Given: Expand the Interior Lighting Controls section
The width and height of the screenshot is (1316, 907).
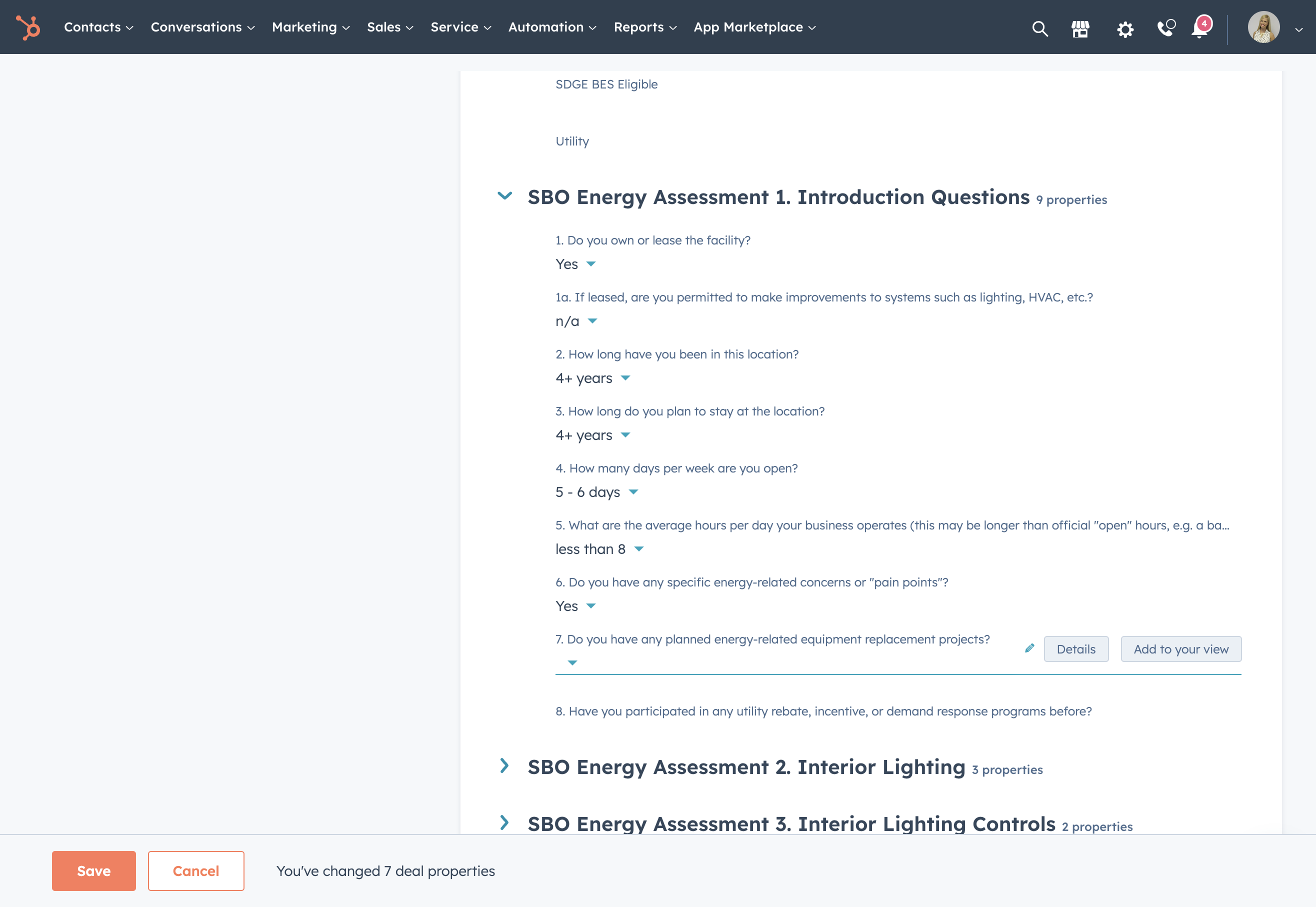Looking at the screenshot, I should point(504,823).
